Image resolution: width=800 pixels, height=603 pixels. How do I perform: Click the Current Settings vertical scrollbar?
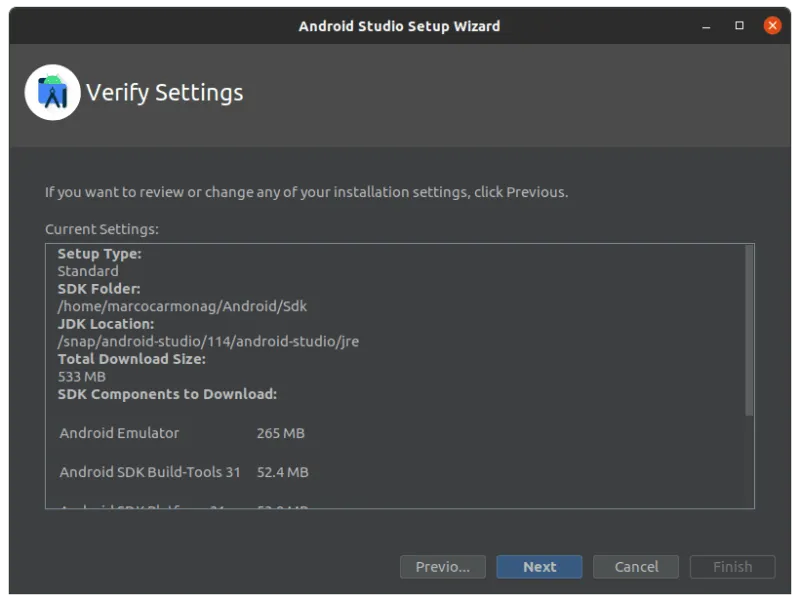(749, 330)
